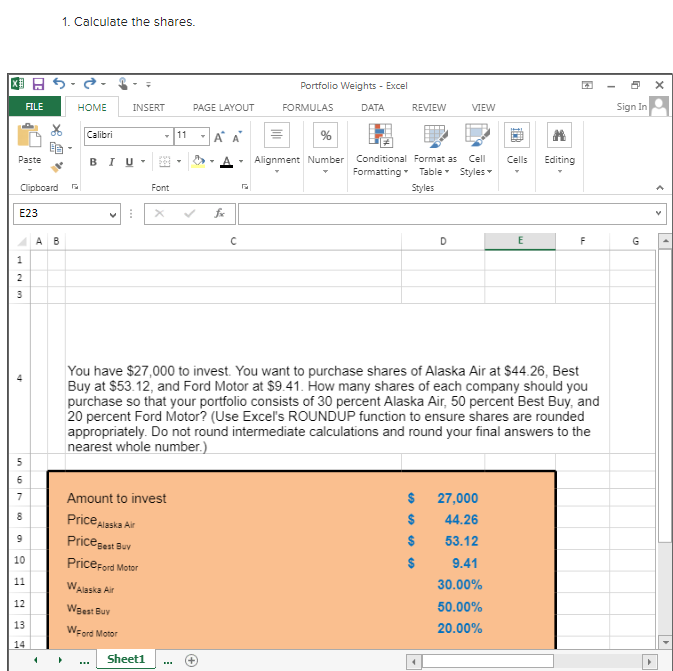
Task: Click the Save icon in quick access toolbar
Action: tap(38, 84)
